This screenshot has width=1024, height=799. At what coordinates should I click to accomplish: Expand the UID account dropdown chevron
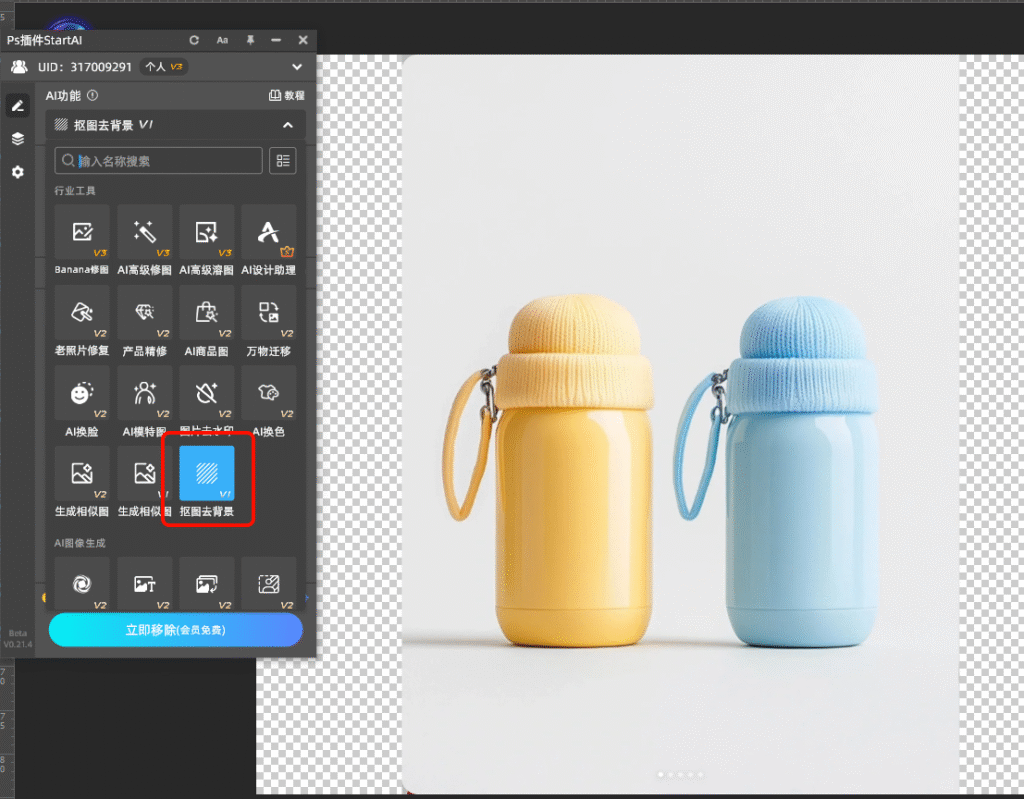(x=297, y=67)
